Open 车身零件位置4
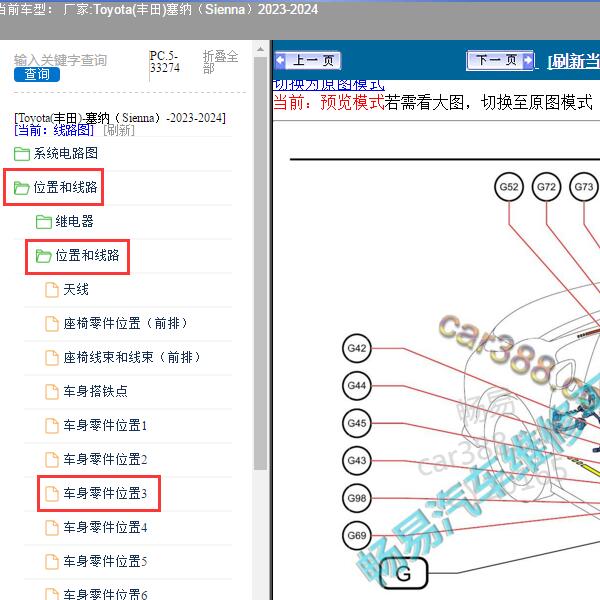The width and height of the screenshot is (600, 600). click(x=105, y=527)
